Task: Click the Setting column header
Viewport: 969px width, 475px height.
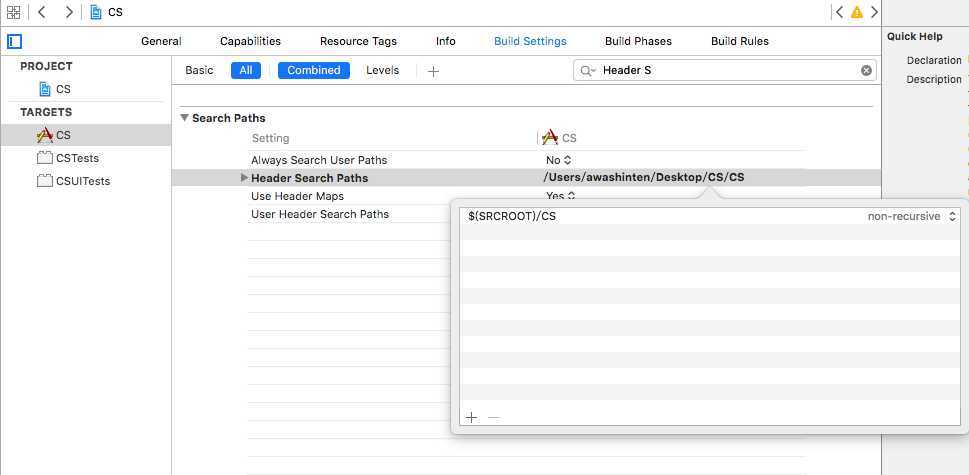Action: (x=270, y=138)
